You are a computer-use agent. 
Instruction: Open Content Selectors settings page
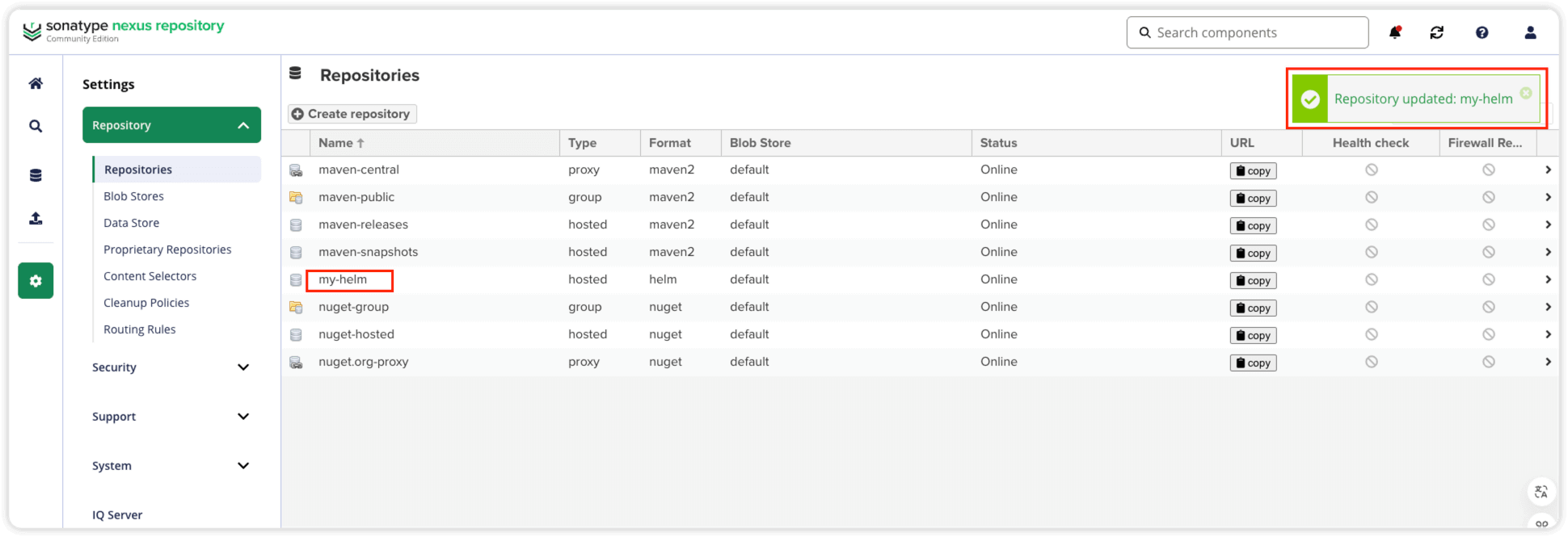click(x=150, y=276)
